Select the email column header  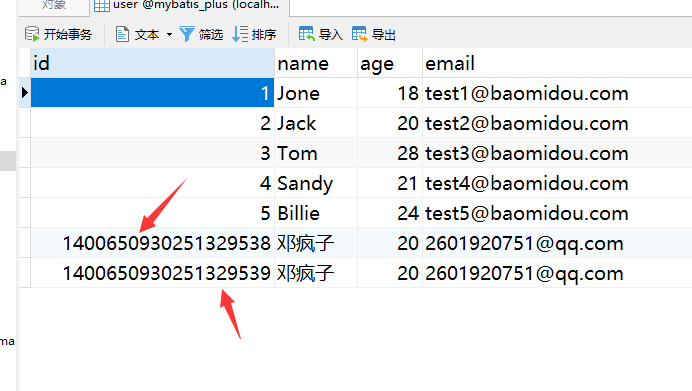coord(557,63)
